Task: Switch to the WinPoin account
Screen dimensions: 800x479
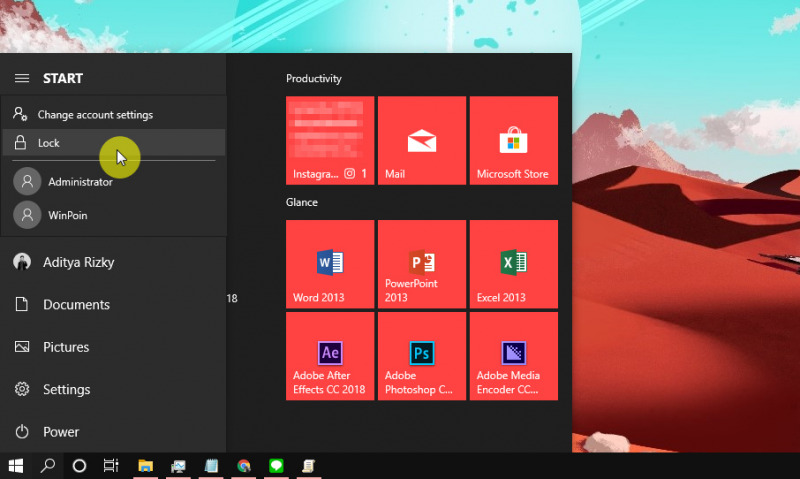Action: (x=113, y=215)
